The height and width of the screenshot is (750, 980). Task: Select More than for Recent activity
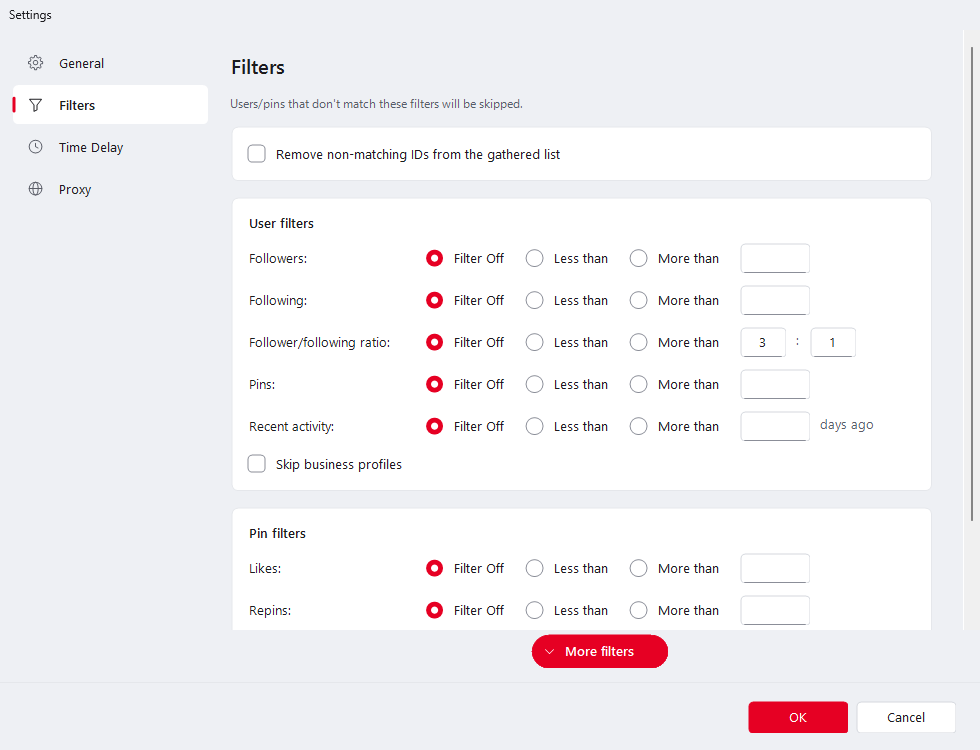click(638, 426)
